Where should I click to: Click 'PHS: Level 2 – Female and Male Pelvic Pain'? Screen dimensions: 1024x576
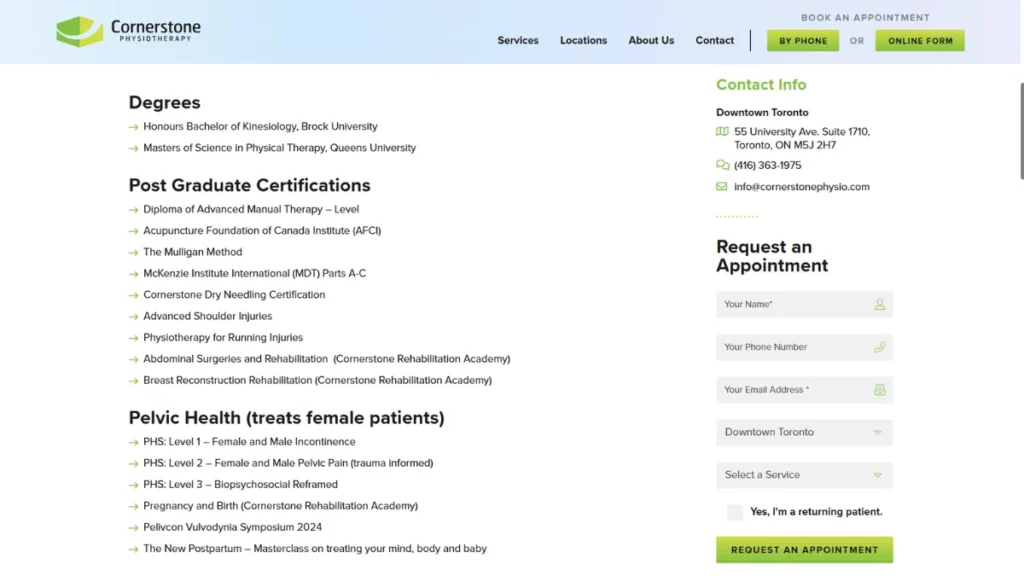pyautogui.click(x=288, y=464)
